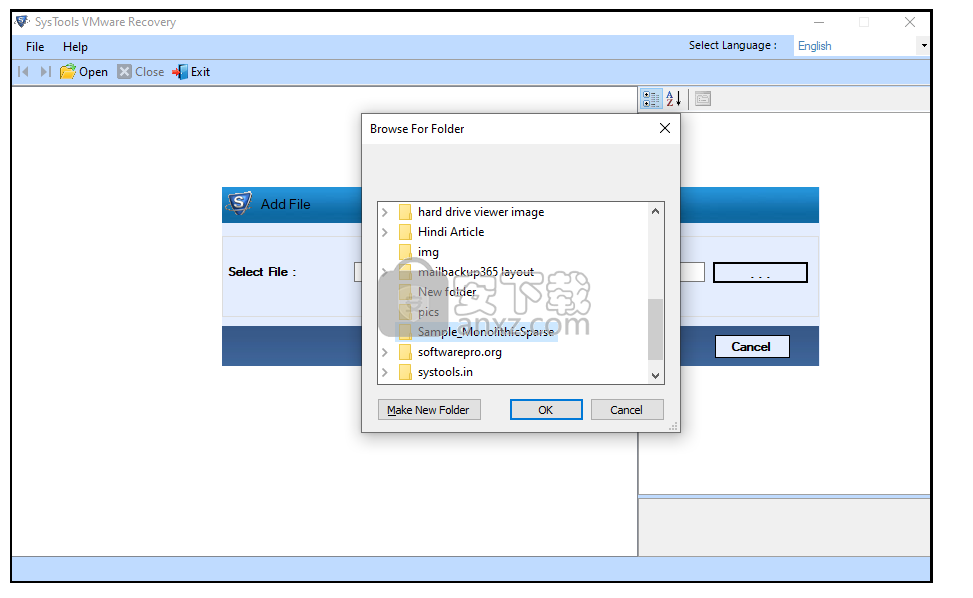Click the resize grip of the Browse dialog
The height and width of the screenshot is (598, 973).
coord(673,426)
